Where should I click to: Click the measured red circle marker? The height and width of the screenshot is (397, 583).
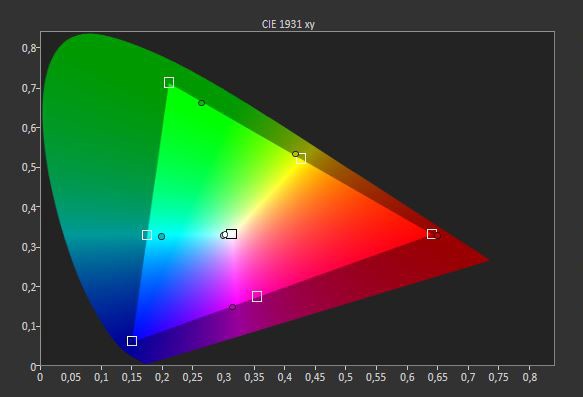click(437, 236)
